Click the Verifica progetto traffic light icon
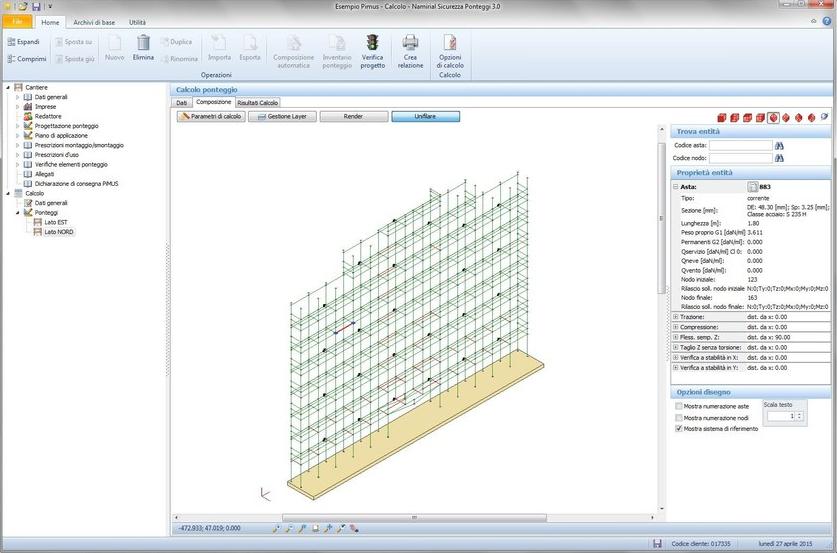 [372, 42]
